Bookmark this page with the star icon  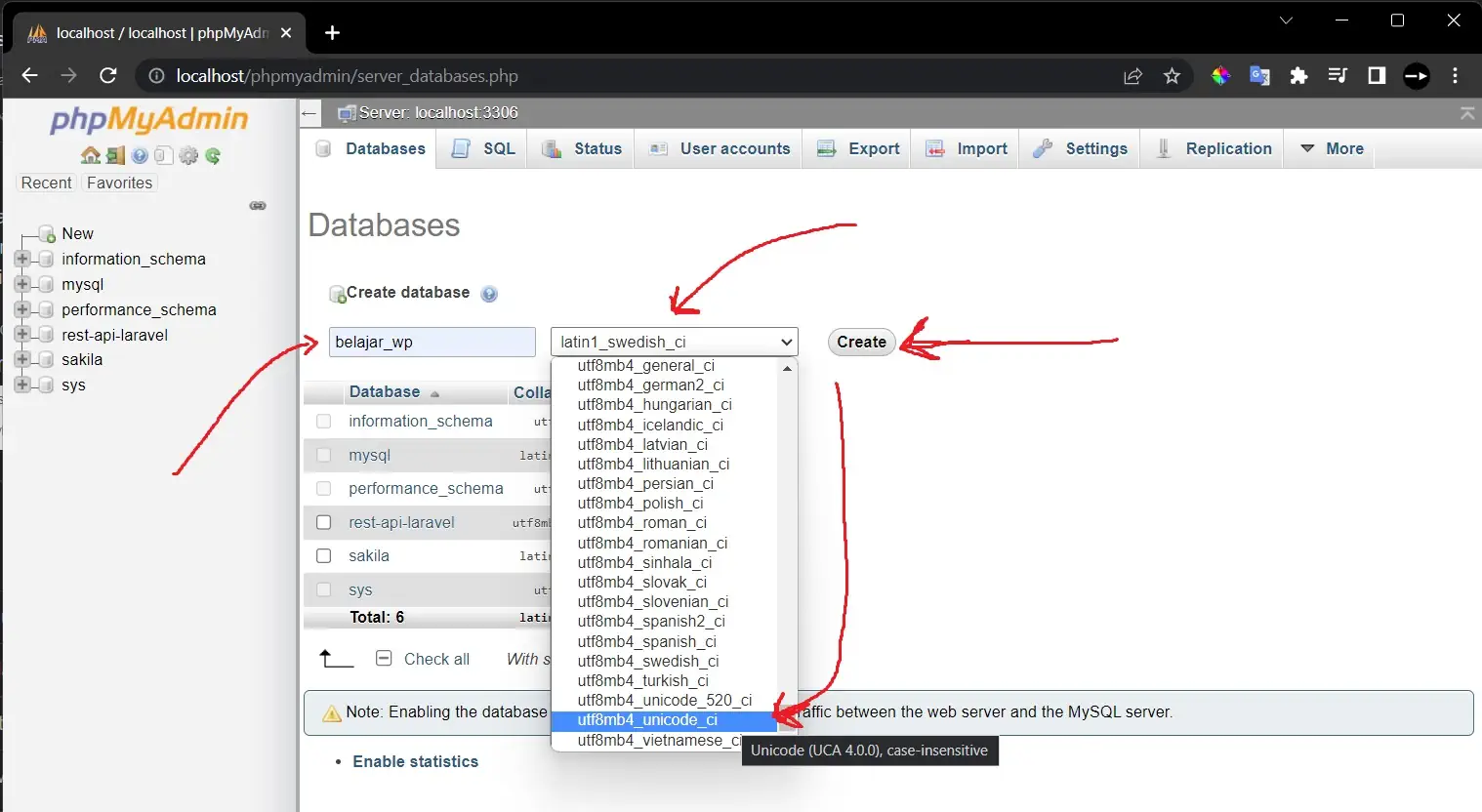click(1172, 76)
